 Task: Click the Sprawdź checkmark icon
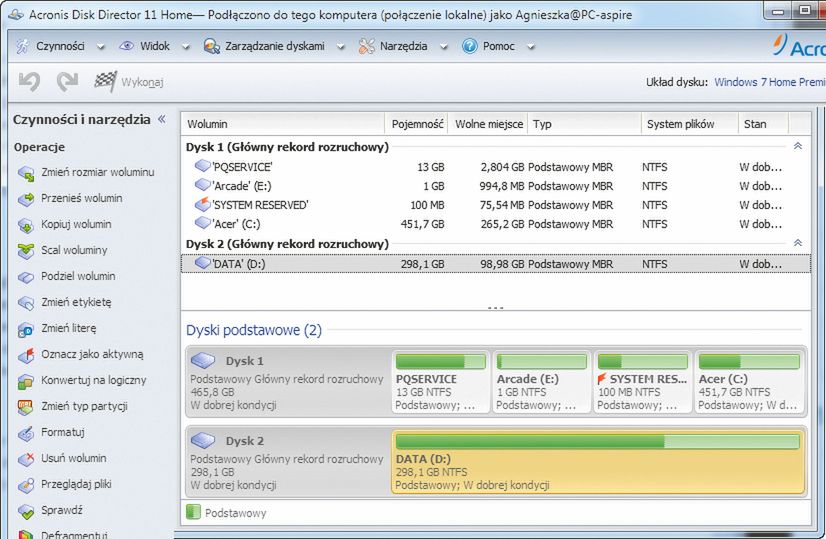point(25,511)
